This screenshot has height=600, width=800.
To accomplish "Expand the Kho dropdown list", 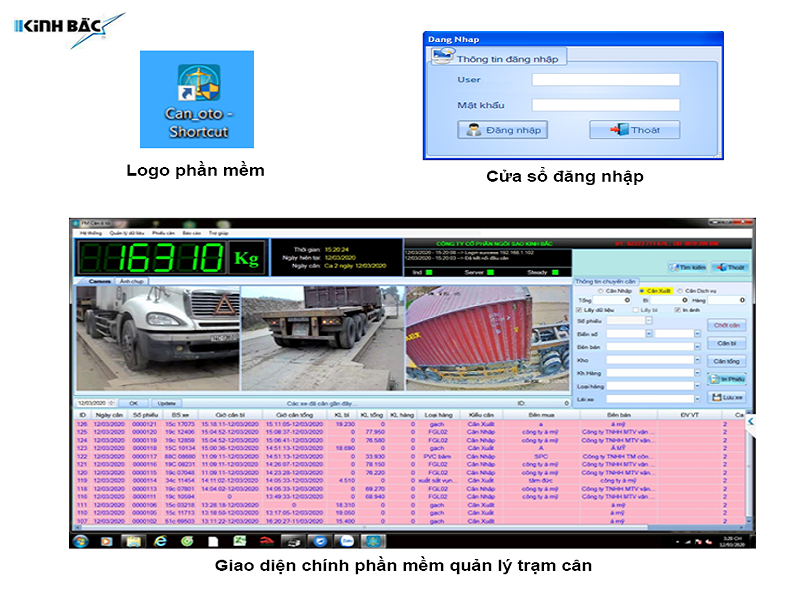I will [x=696, y=359].
